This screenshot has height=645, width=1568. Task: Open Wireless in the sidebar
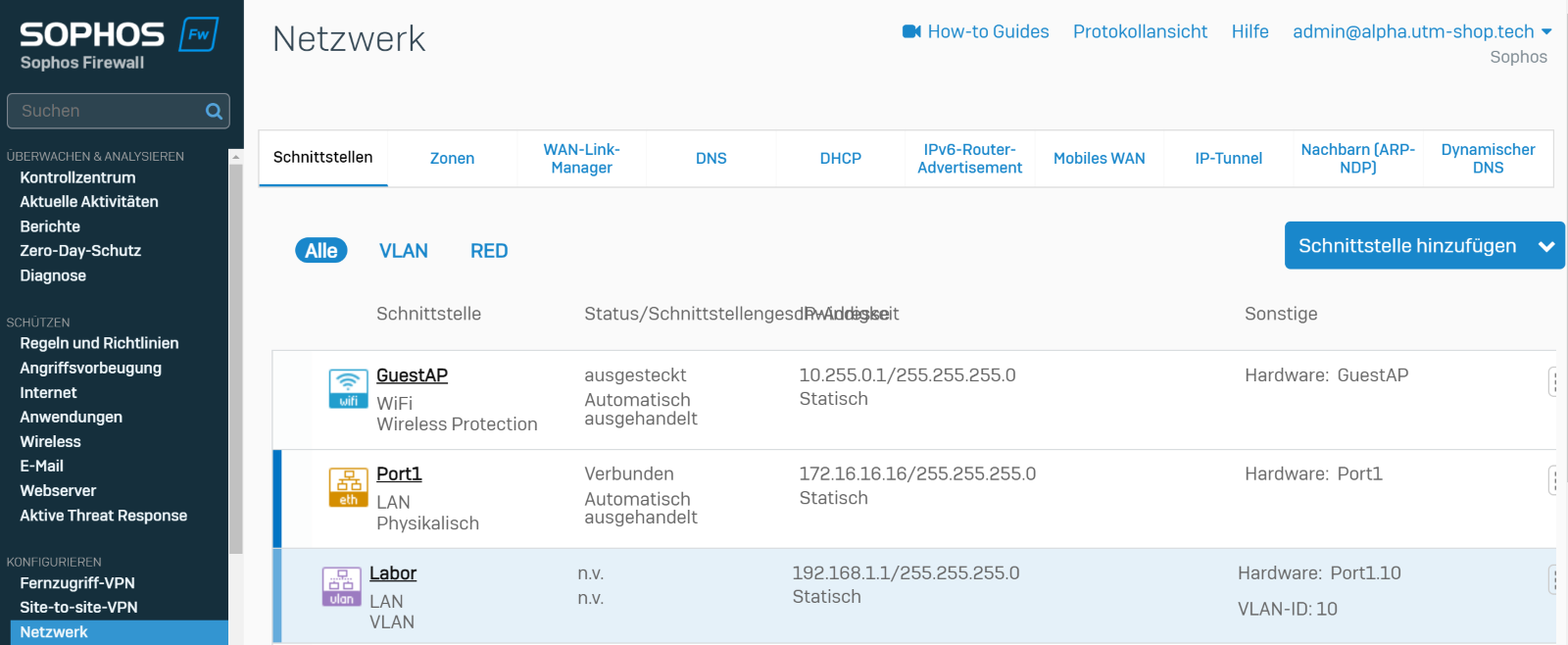(51, 441)
